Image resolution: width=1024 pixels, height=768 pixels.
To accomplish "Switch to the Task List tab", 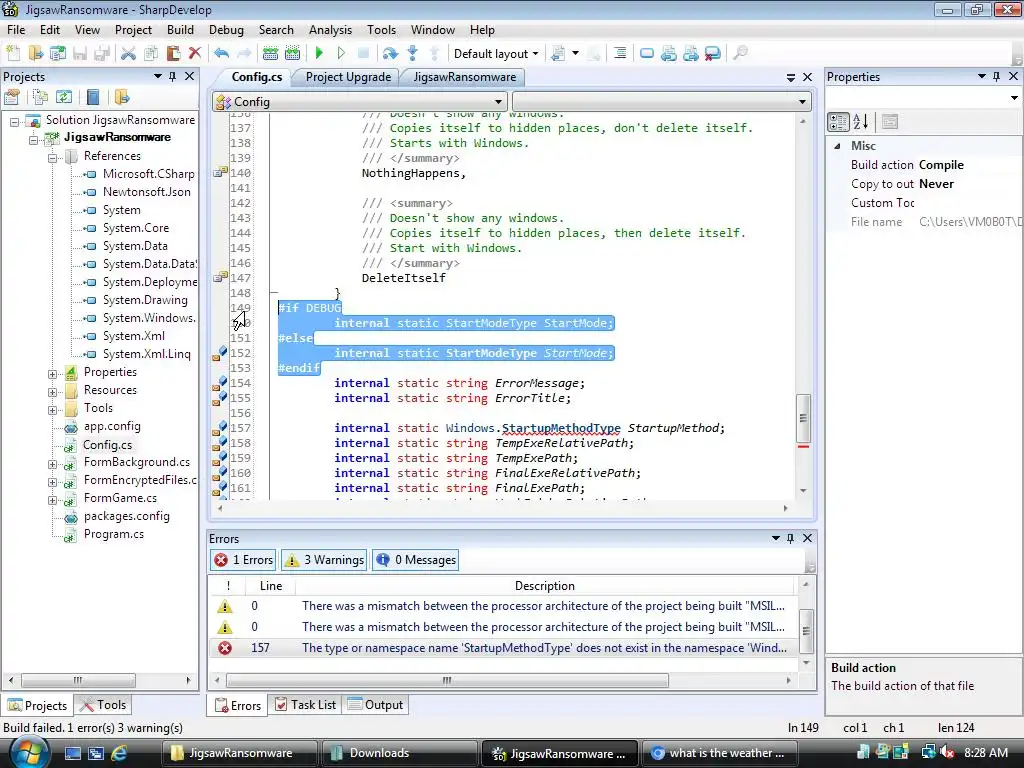I will 306,705.
